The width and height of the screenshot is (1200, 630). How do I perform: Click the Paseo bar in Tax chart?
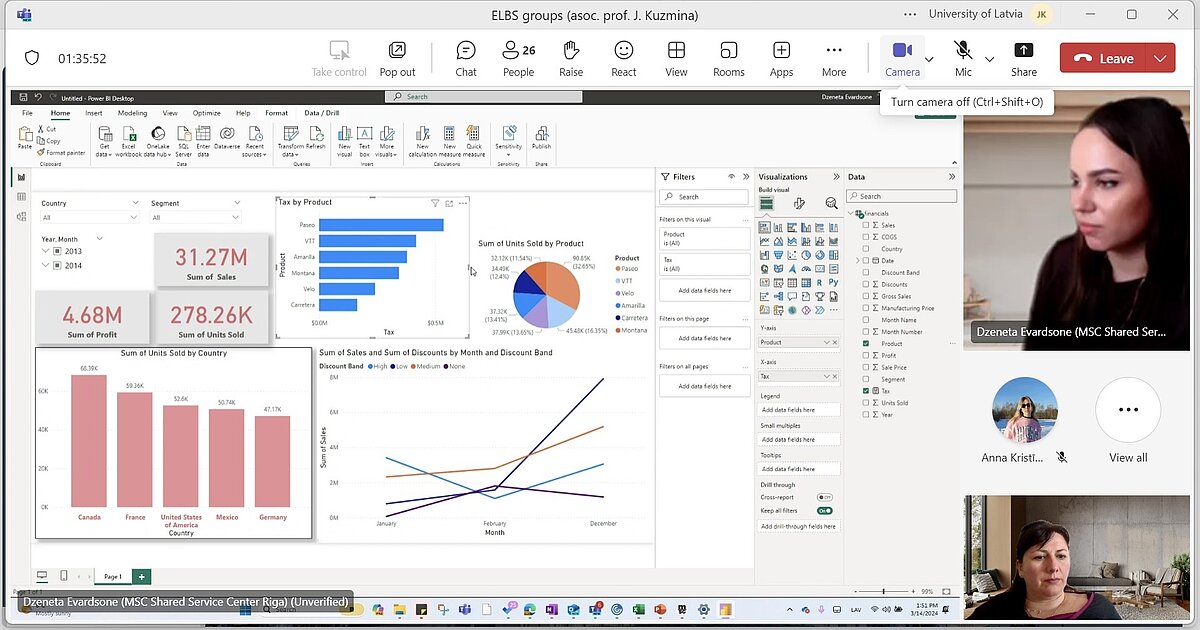click(381, 225)
